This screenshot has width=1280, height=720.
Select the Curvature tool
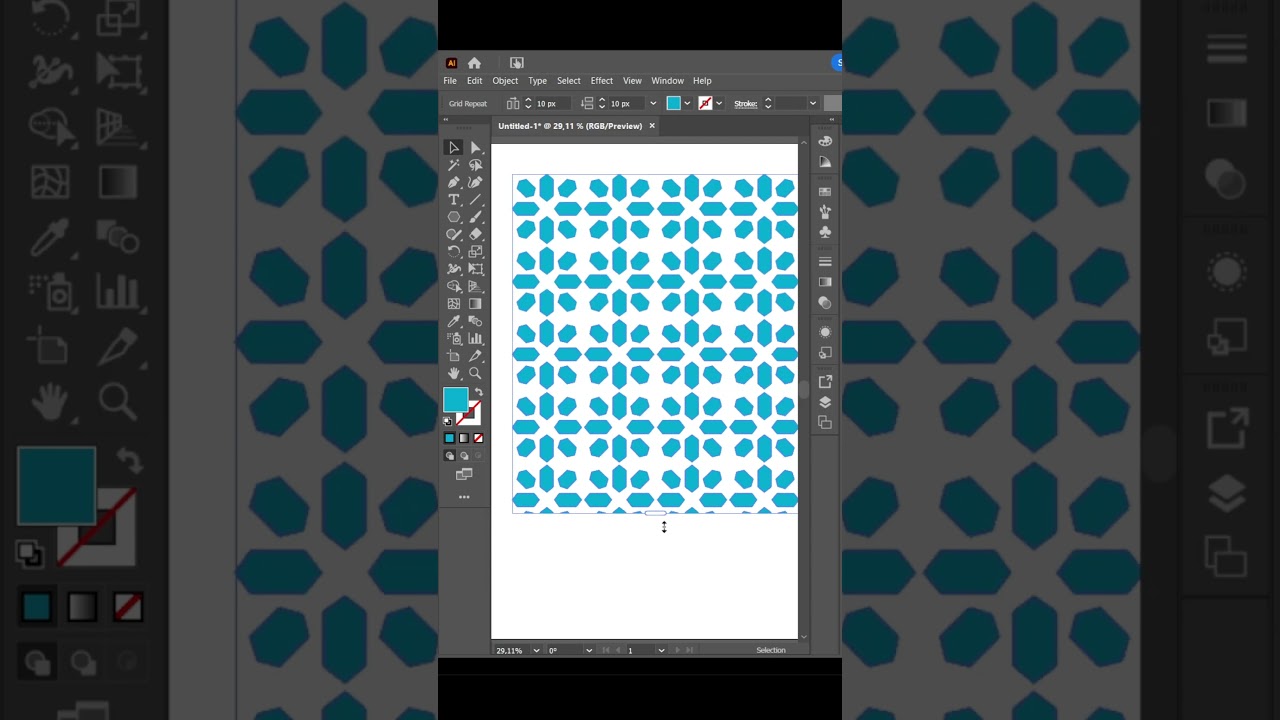click(476, 182)
